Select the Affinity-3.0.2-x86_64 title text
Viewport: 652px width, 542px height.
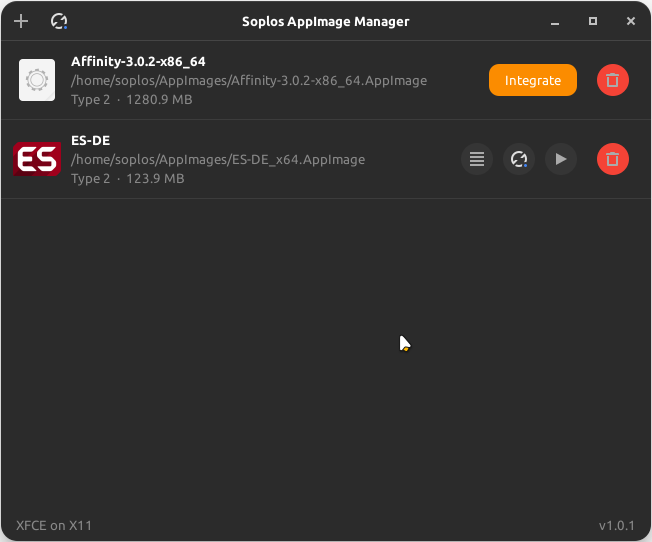tap(138, 62)
